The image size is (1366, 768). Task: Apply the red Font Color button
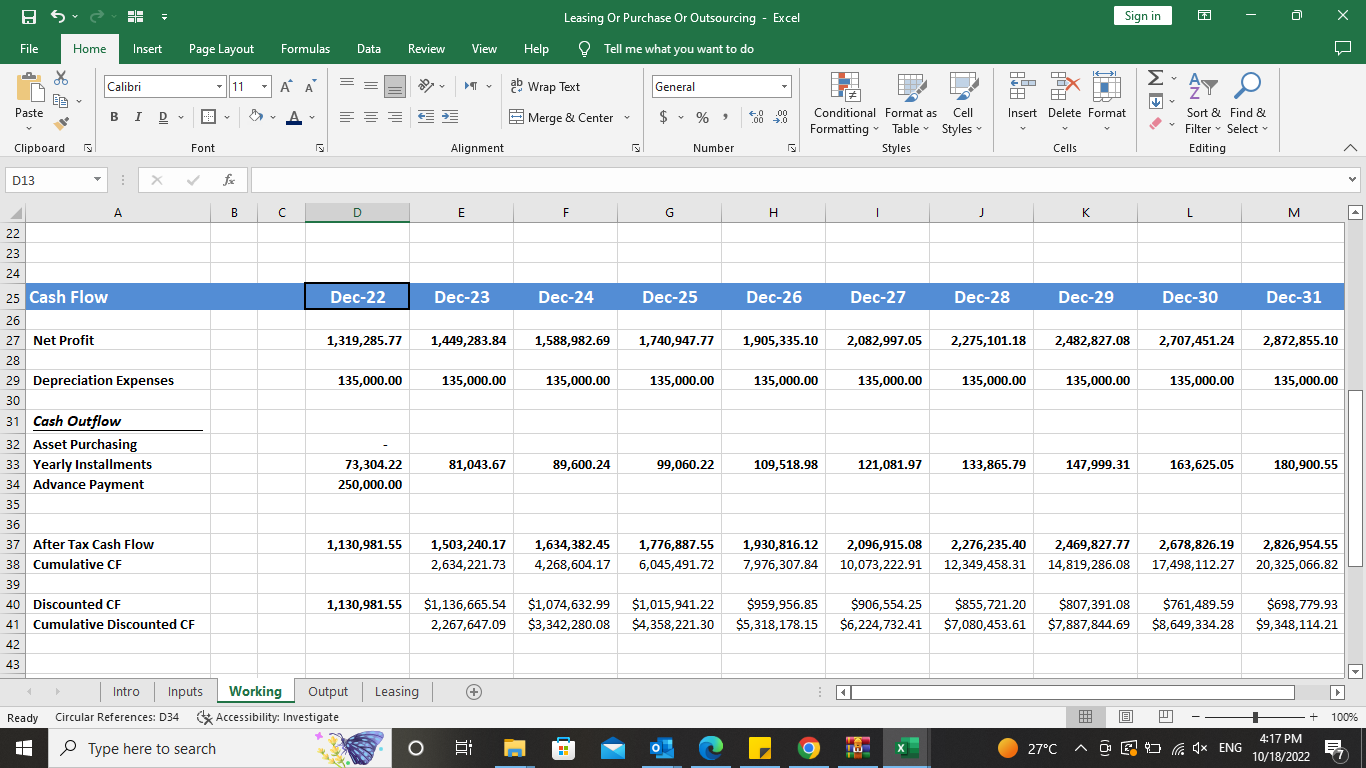tap(294, 118)
